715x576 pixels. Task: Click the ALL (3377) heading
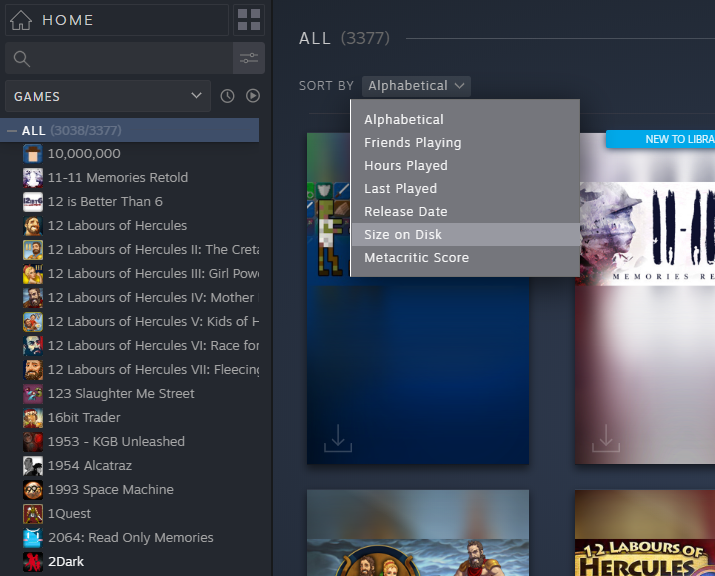(344, 38)
